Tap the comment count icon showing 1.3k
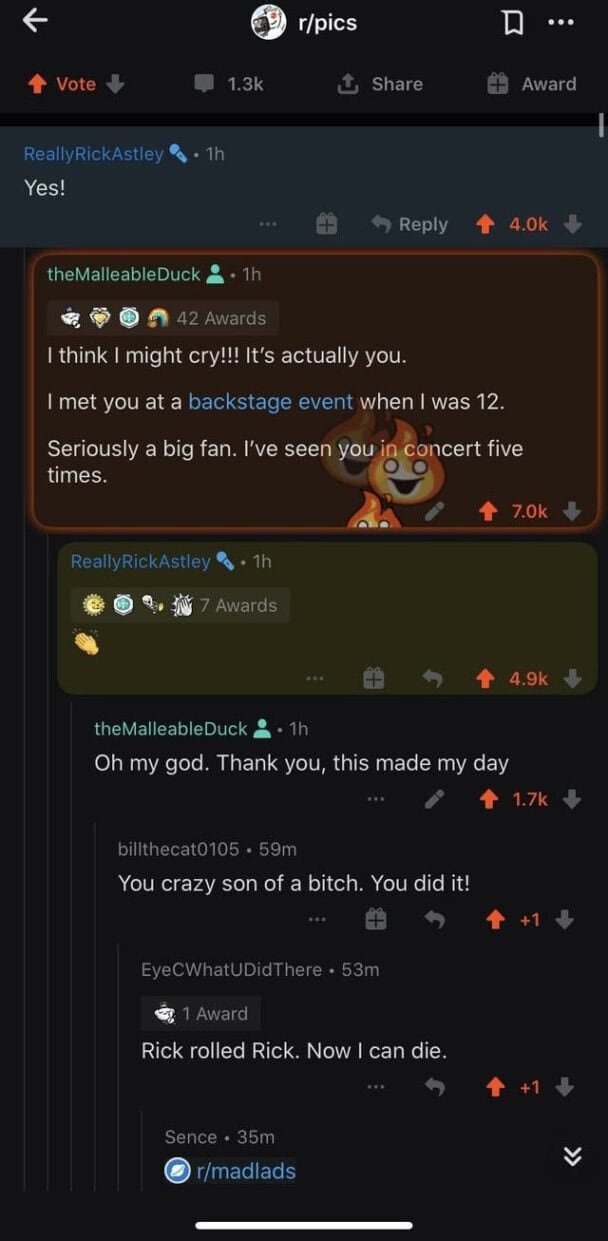 click(x=203, y=84)
